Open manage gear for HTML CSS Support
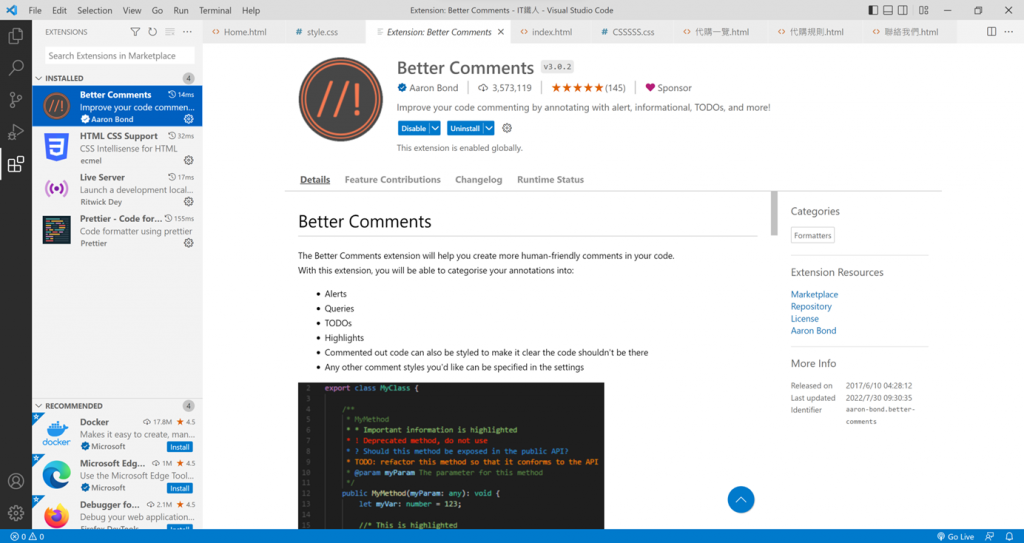 (189, 160)
